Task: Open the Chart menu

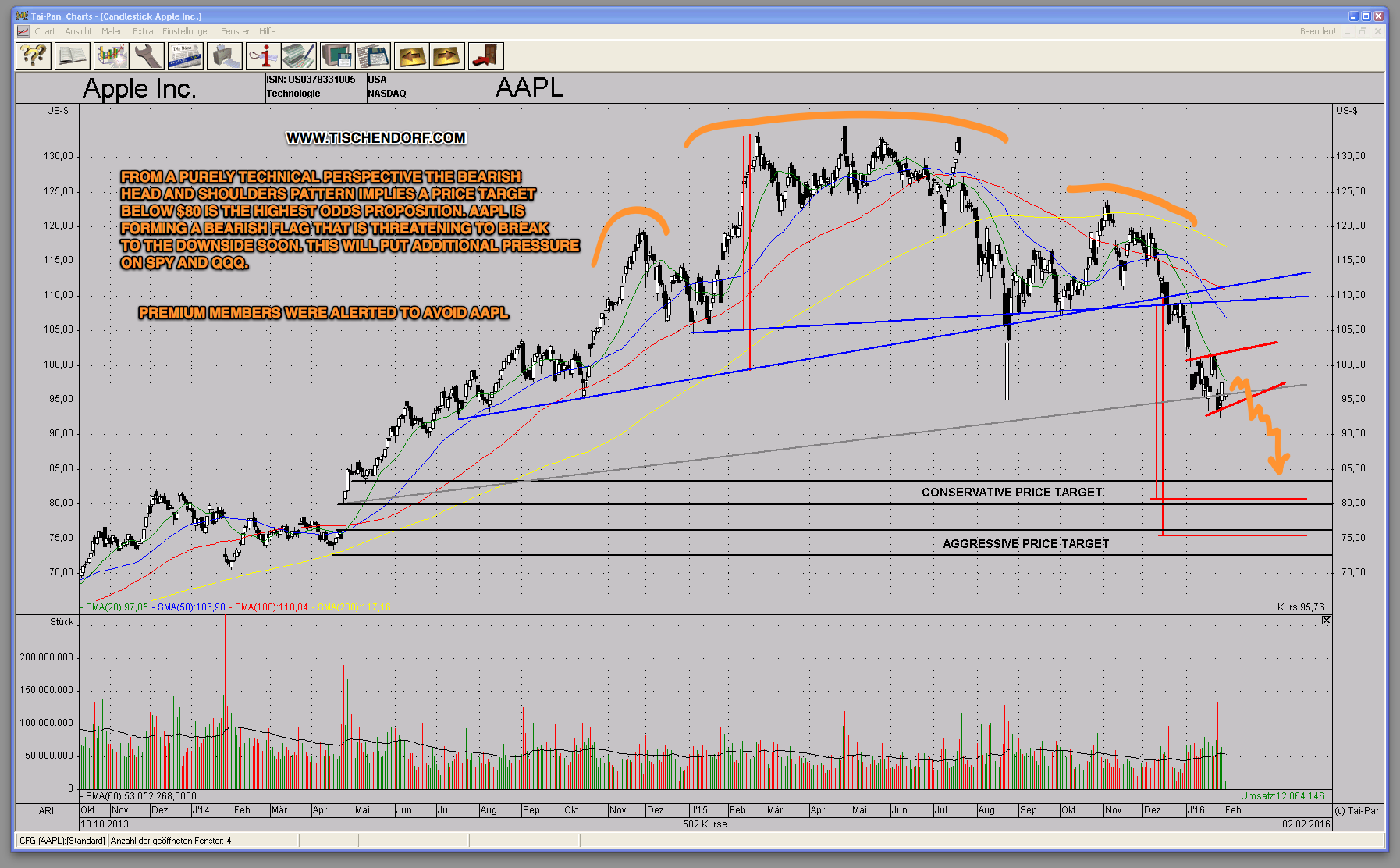Action: [x=44, y=31]
